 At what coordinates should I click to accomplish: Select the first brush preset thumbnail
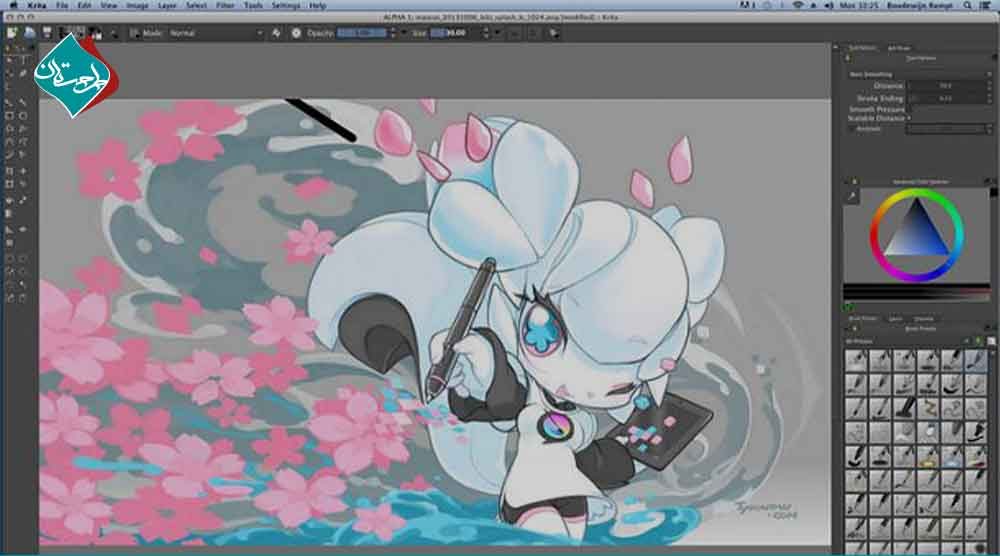click(x=856, y=360)
